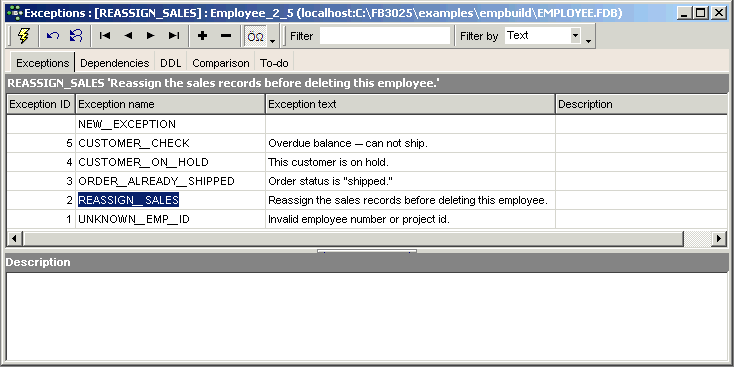Add a new exception with plus icon
The image size is (734, 367).
[202, 36]
